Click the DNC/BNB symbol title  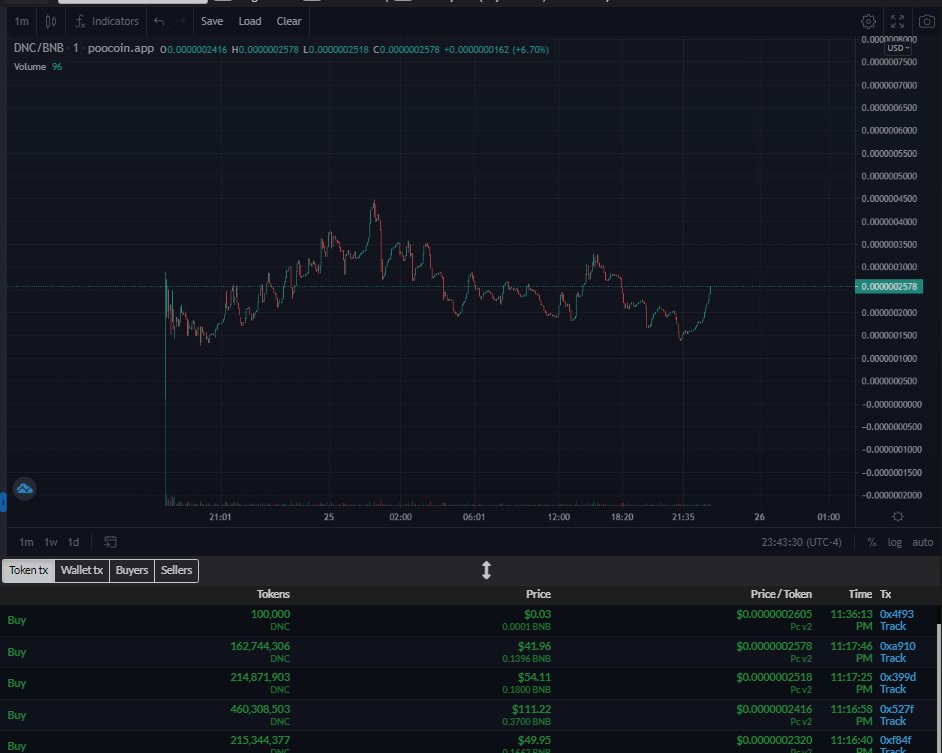pyautogui.click(x=38, y=48)
